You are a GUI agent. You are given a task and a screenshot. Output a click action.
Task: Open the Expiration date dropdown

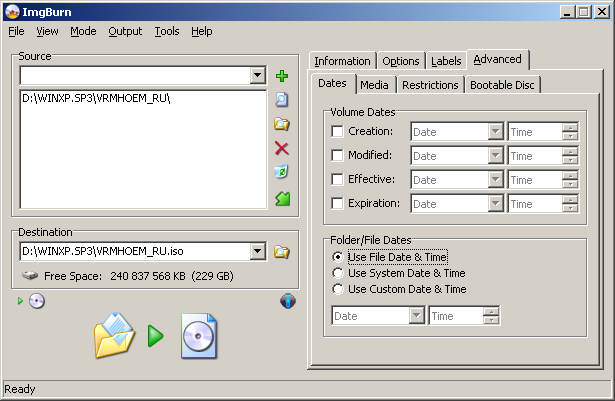coord(496,204)
